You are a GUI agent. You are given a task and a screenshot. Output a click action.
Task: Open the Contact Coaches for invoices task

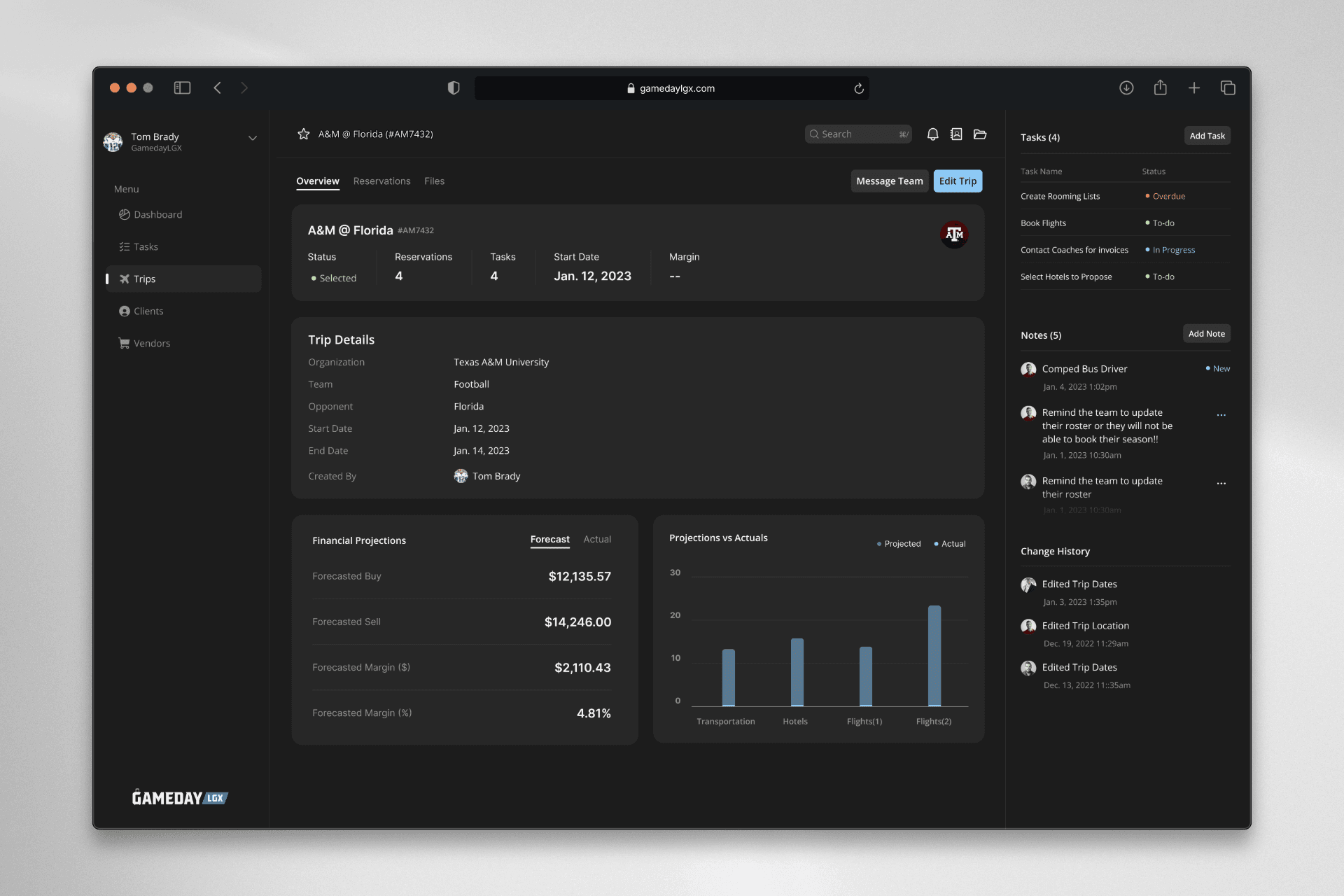coord(1074,250)
